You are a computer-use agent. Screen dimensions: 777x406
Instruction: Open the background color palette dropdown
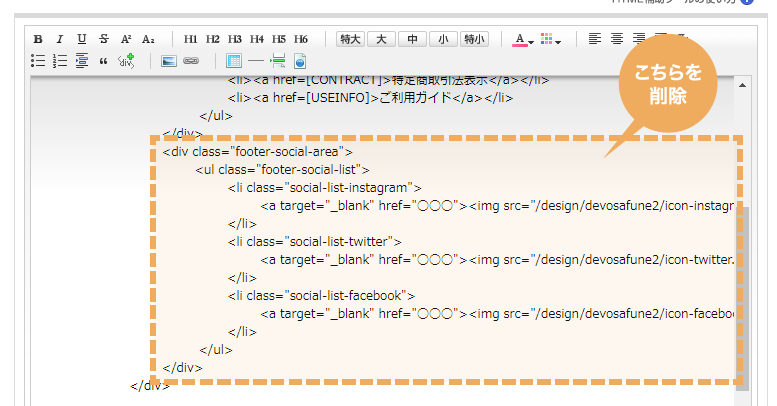[551, 40]
